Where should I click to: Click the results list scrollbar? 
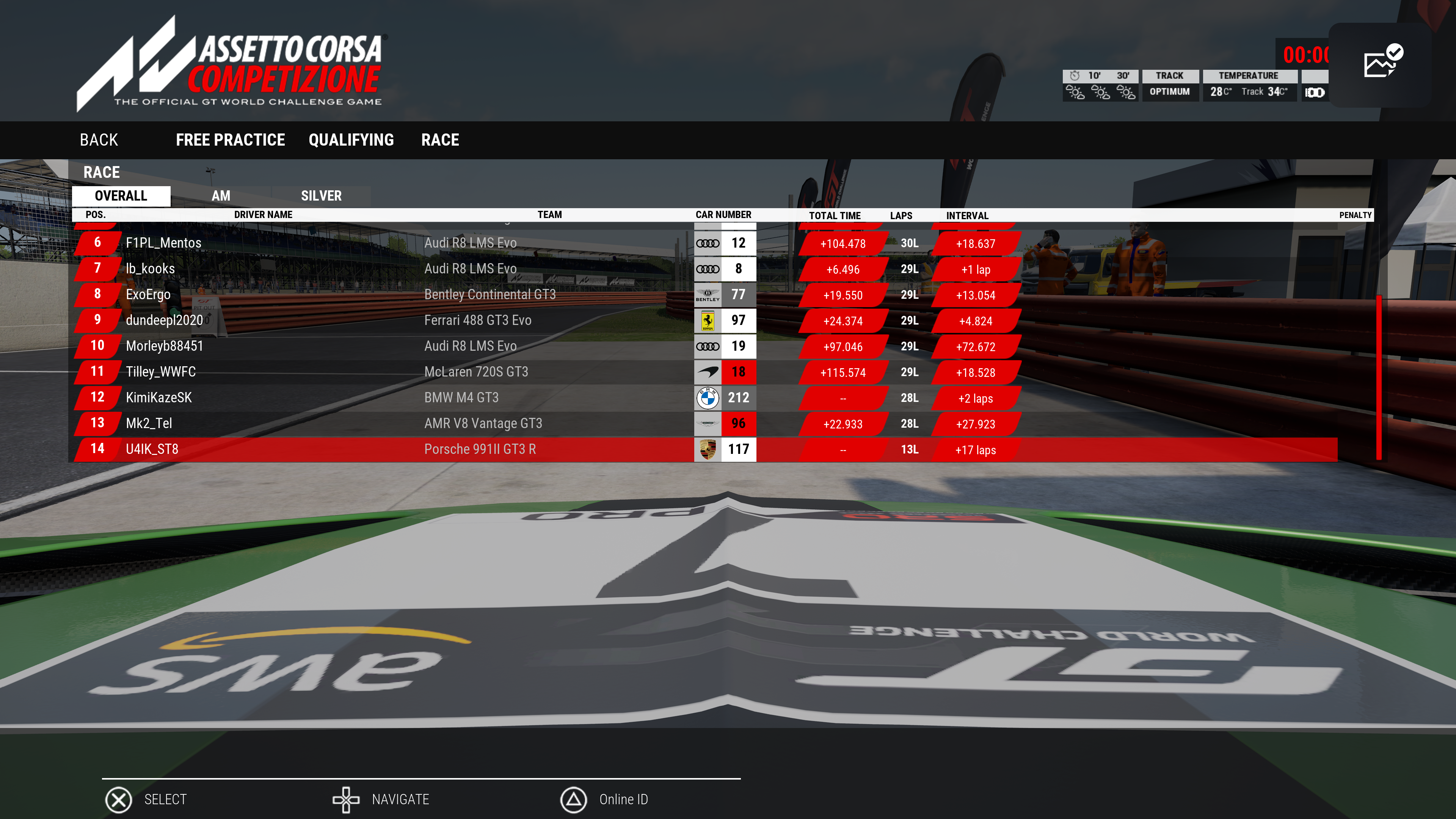[1379, 377]
